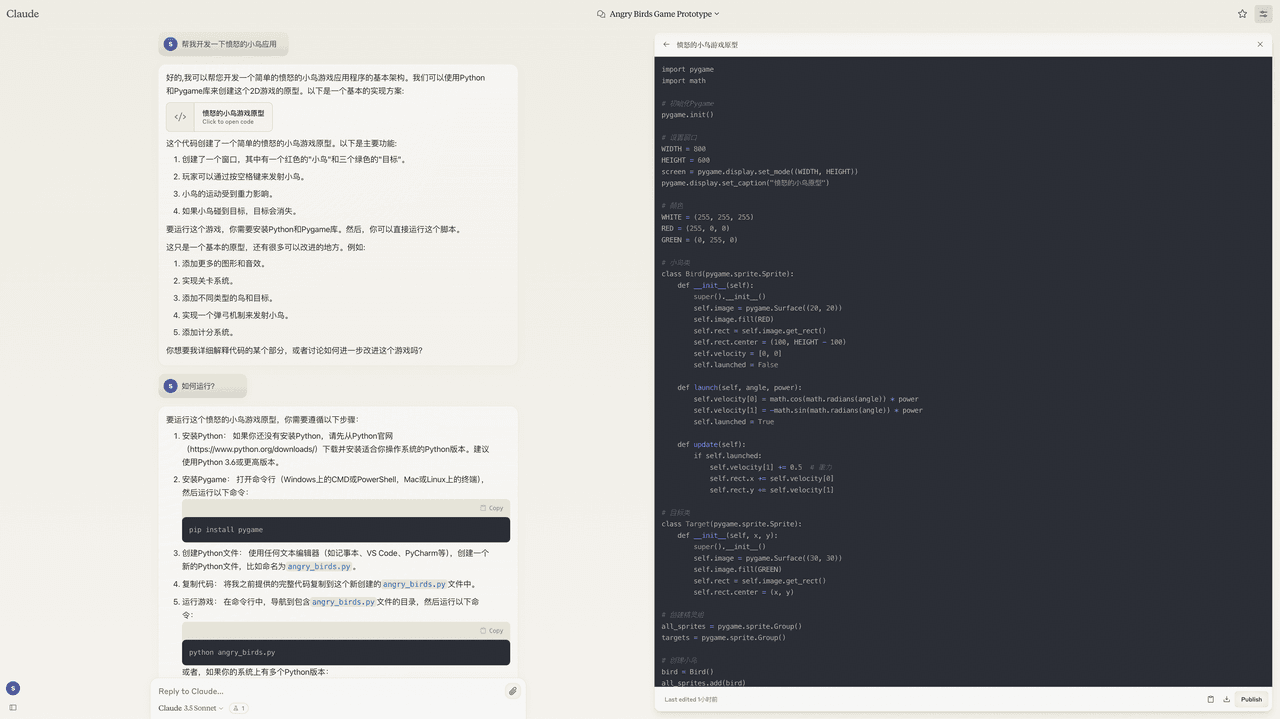
Task: Click the 'GREEN = (0, 255, 0)' code line
Action: [x=699, y=240]
